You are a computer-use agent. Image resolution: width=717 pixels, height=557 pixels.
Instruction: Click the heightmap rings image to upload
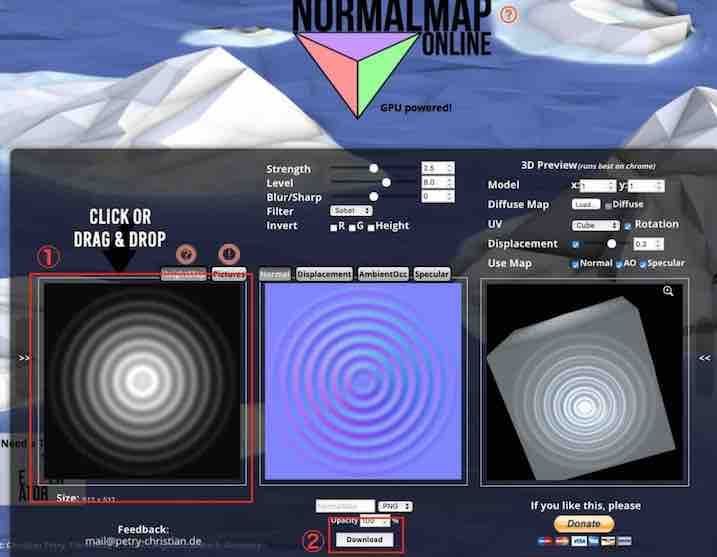pos(142,381)
